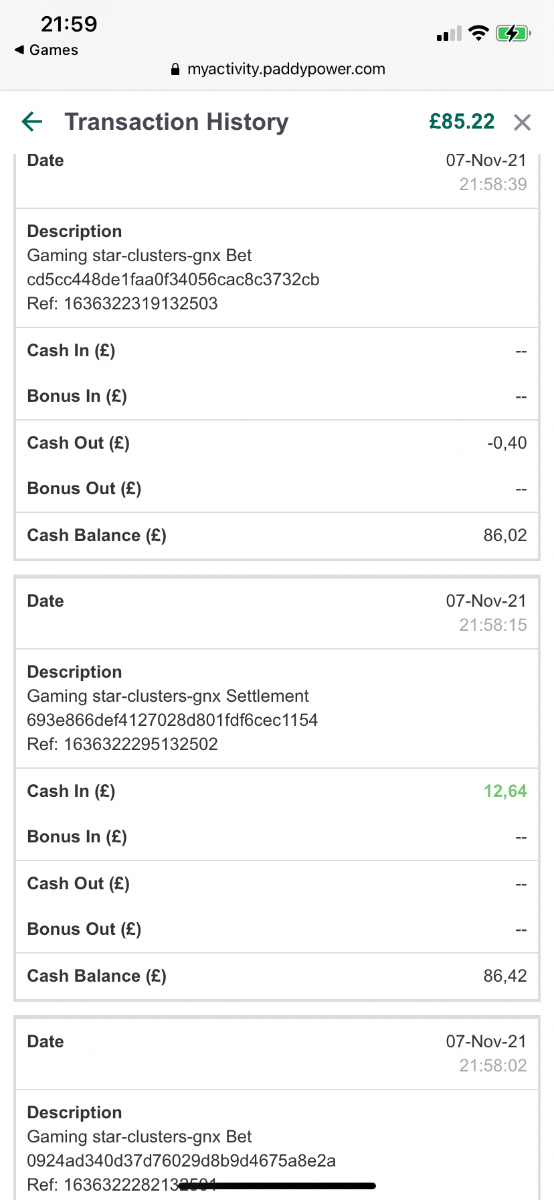The height and width of the screenshot is (1200, 554).
Task: Tap the -0,40 Cash Out value
Action: point(506,443)
